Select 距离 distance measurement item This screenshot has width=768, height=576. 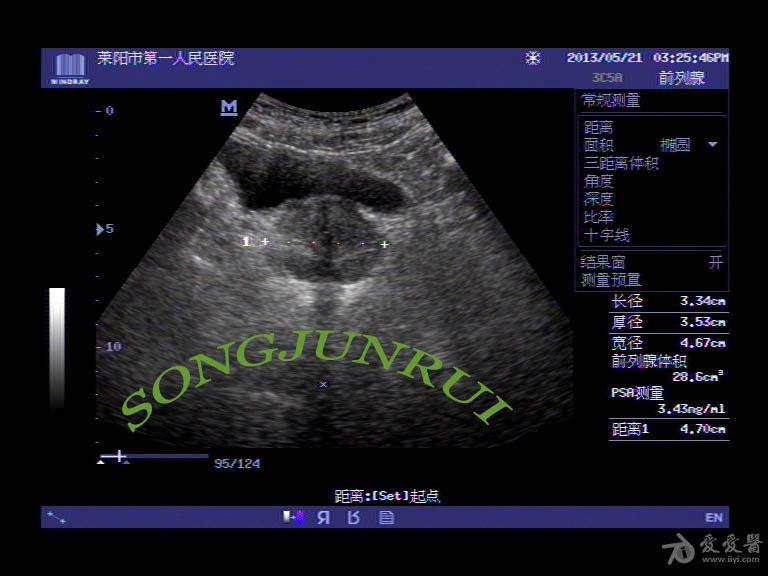(598, 128)
